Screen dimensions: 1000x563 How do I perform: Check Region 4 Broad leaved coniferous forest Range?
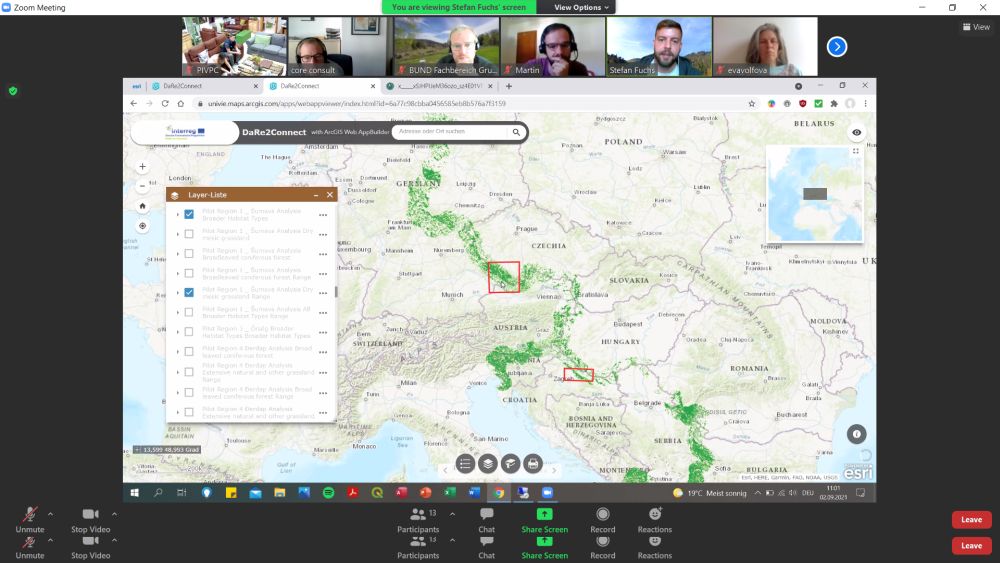(189, 392)
